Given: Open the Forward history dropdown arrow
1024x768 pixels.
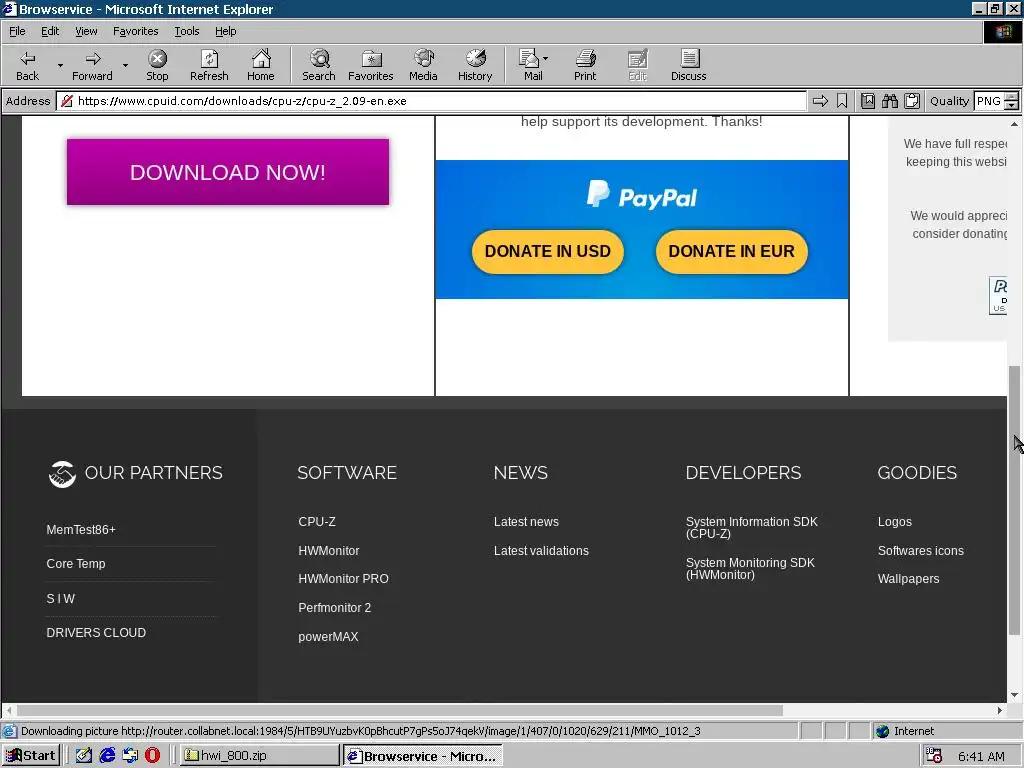Looking at the screenshot, I should [125, 65].
